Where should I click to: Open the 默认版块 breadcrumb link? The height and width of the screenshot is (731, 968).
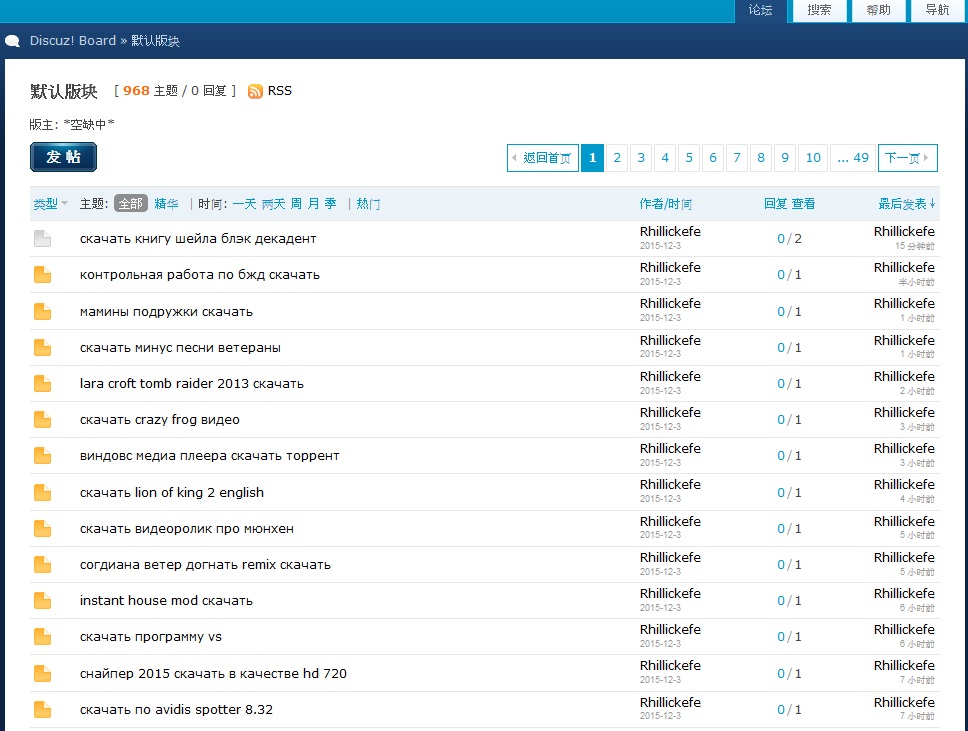(x=156, y=41)
